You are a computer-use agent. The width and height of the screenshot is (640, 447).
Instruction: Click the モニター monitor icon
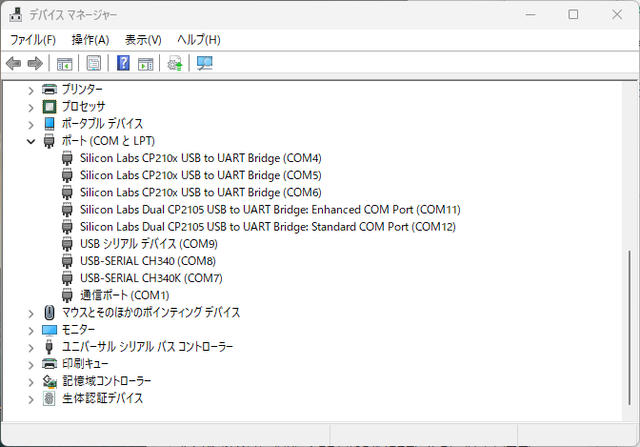tap(49, 330)
